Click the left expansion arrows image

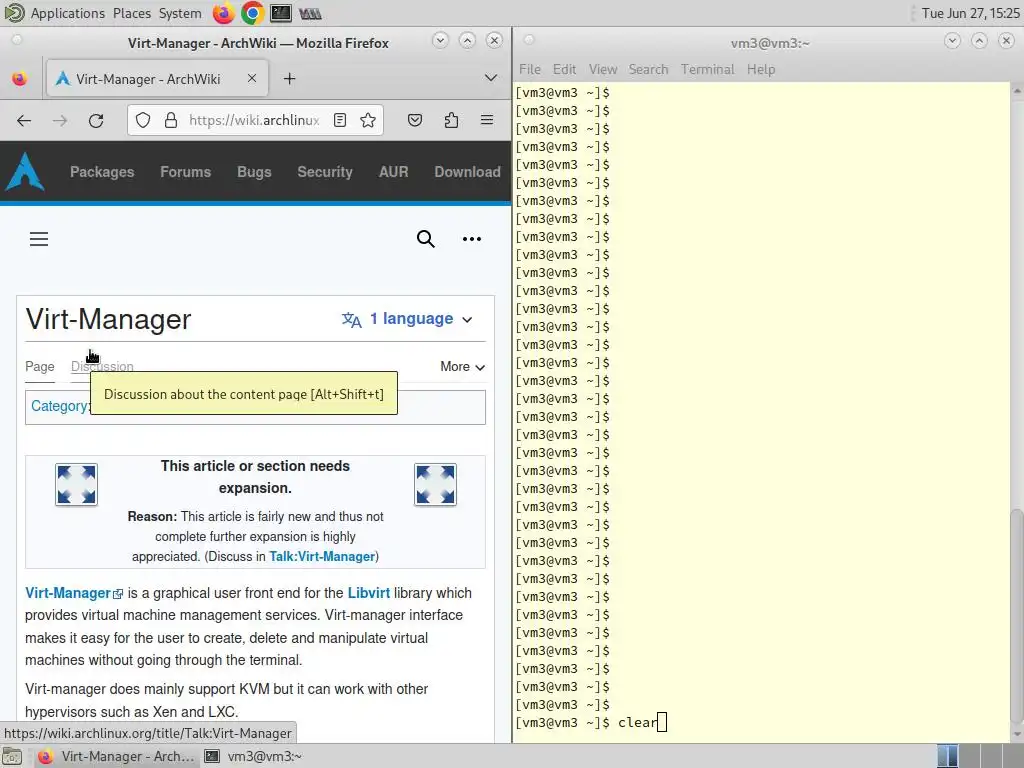[76, 485]
